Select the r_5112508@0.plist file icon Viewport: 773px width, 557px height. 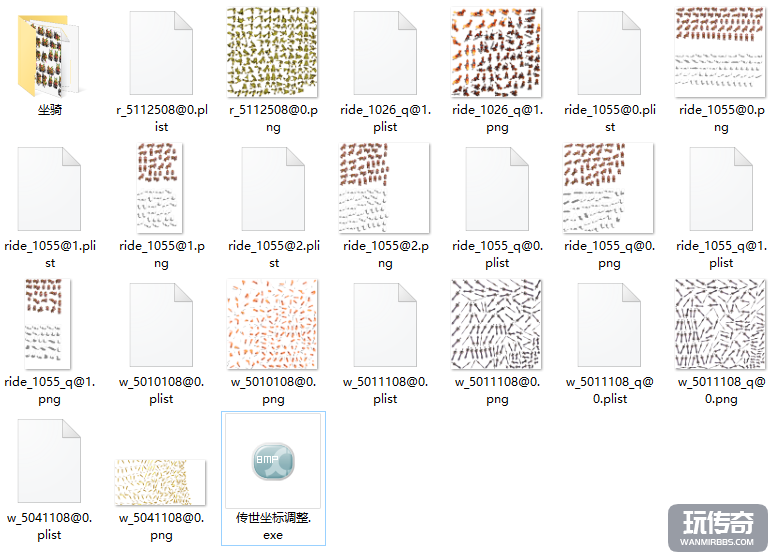(161, 53)
